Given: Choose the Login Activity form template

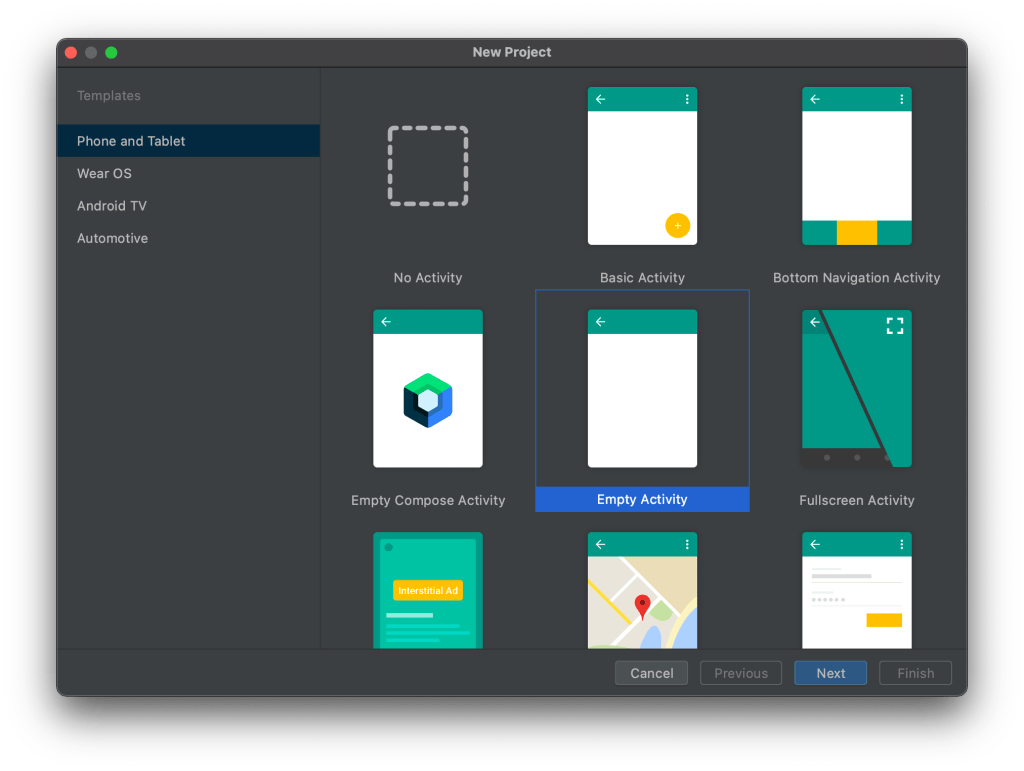Looking at the screenshot, I should (856, 590).
